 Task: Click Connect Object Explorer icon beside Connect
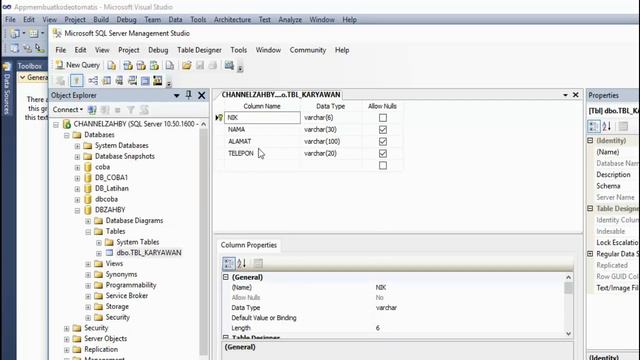pyautogui.click(x=92, y=110)
